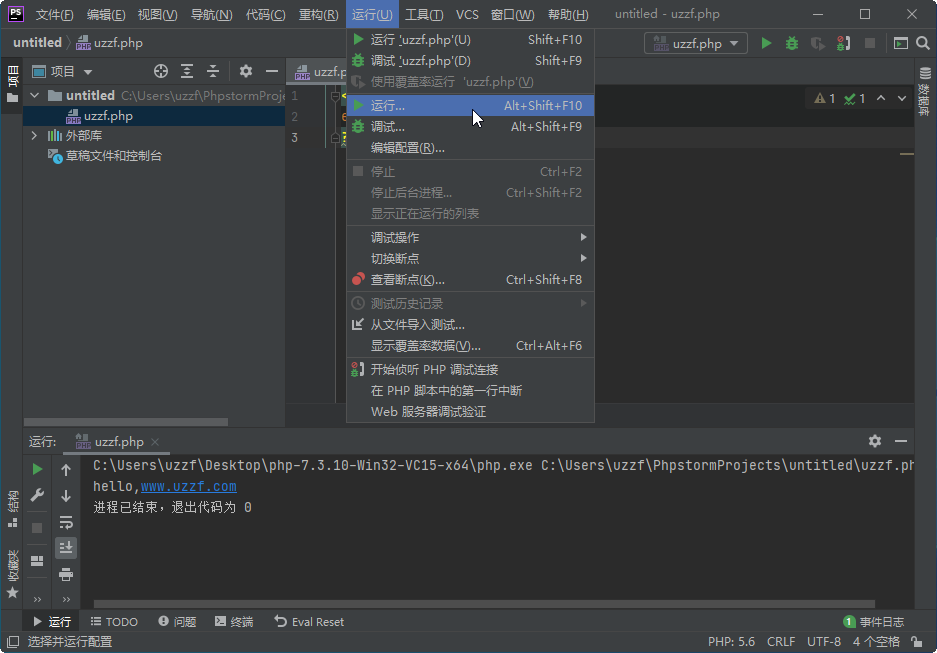Open run configuration dropdown uzzf.php

coord(696,44)
